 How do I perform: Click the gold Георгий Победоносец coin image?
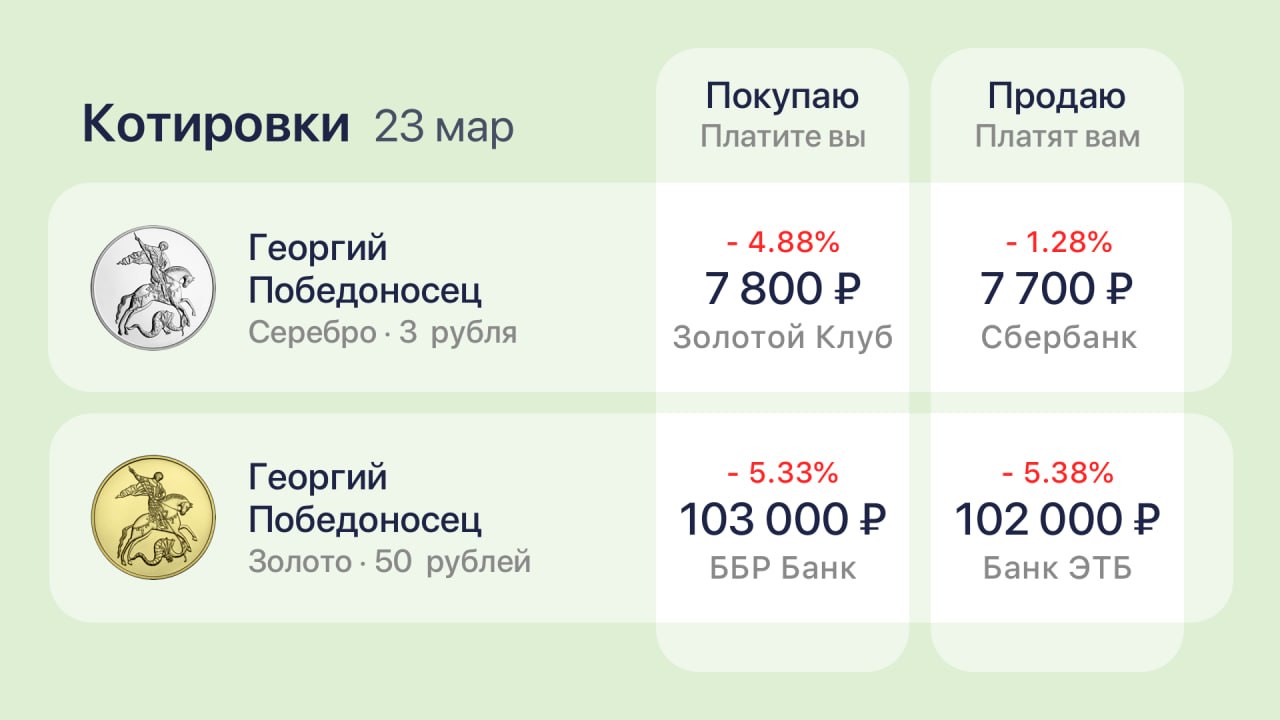click(x=153, y=518)
